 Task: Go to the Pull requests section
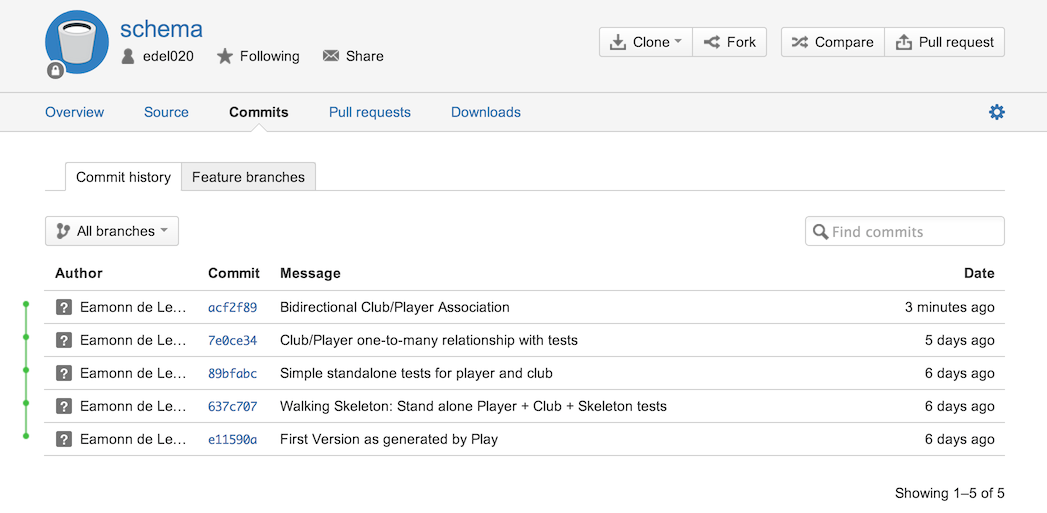(370, 112)
